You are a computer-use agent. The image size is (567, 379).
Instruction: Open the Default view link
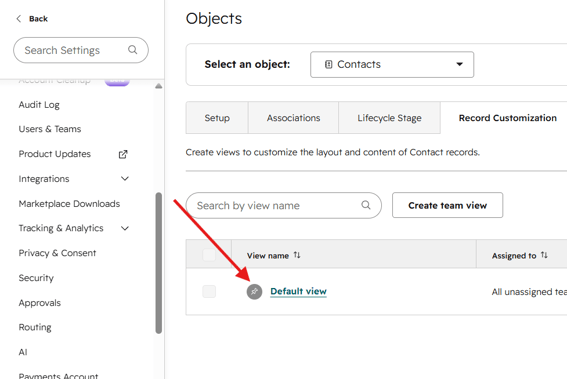coord(298,291)
